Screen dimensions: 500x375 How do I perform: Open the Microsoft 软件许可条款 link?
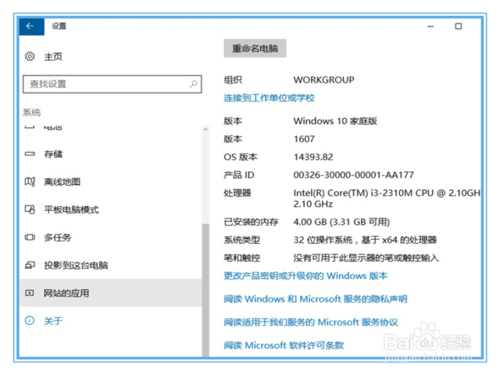(x=284, y=345)
